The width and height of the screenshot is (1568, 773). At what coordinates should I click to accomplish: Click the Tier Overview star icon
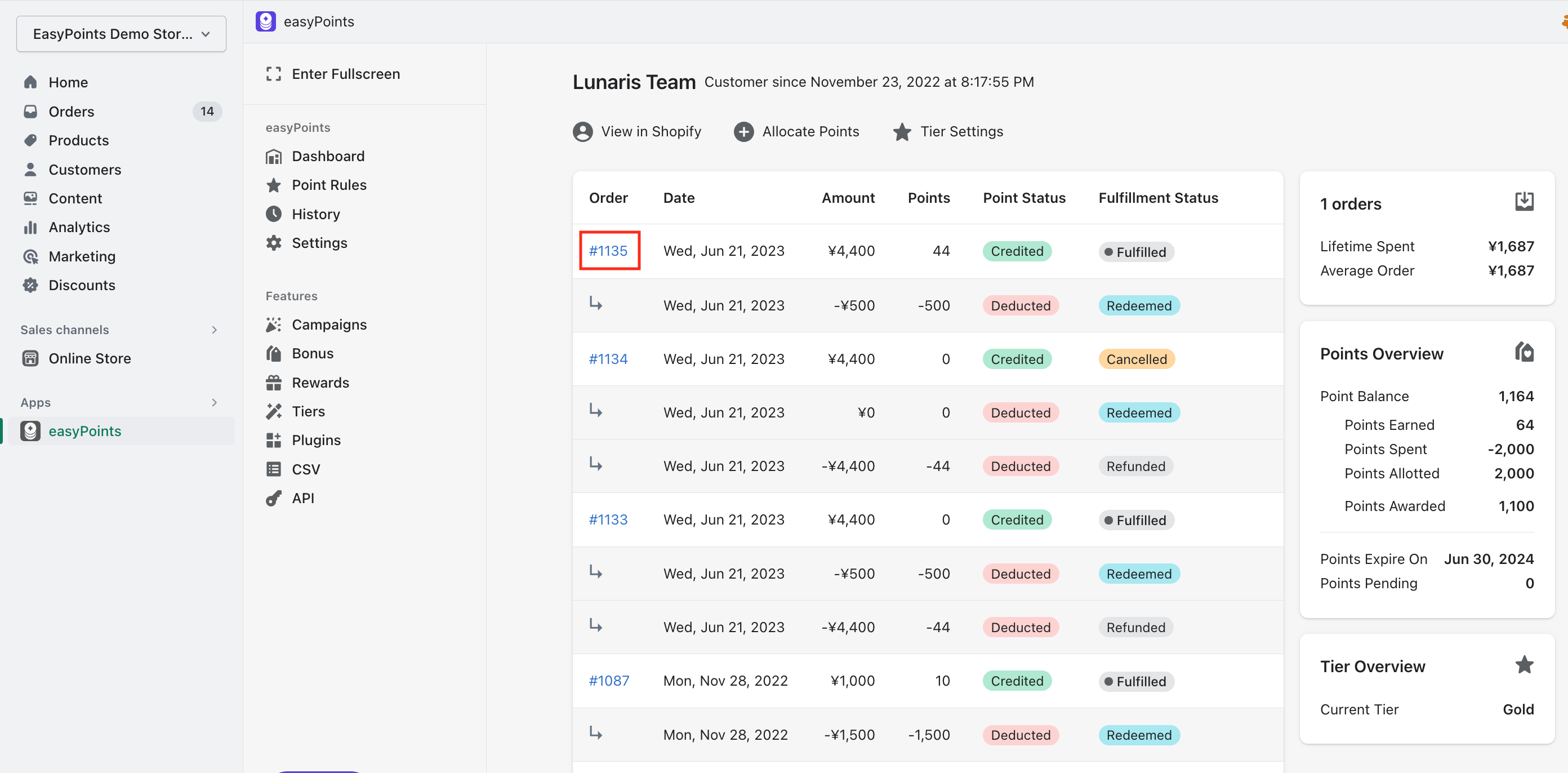(1524, 665)
